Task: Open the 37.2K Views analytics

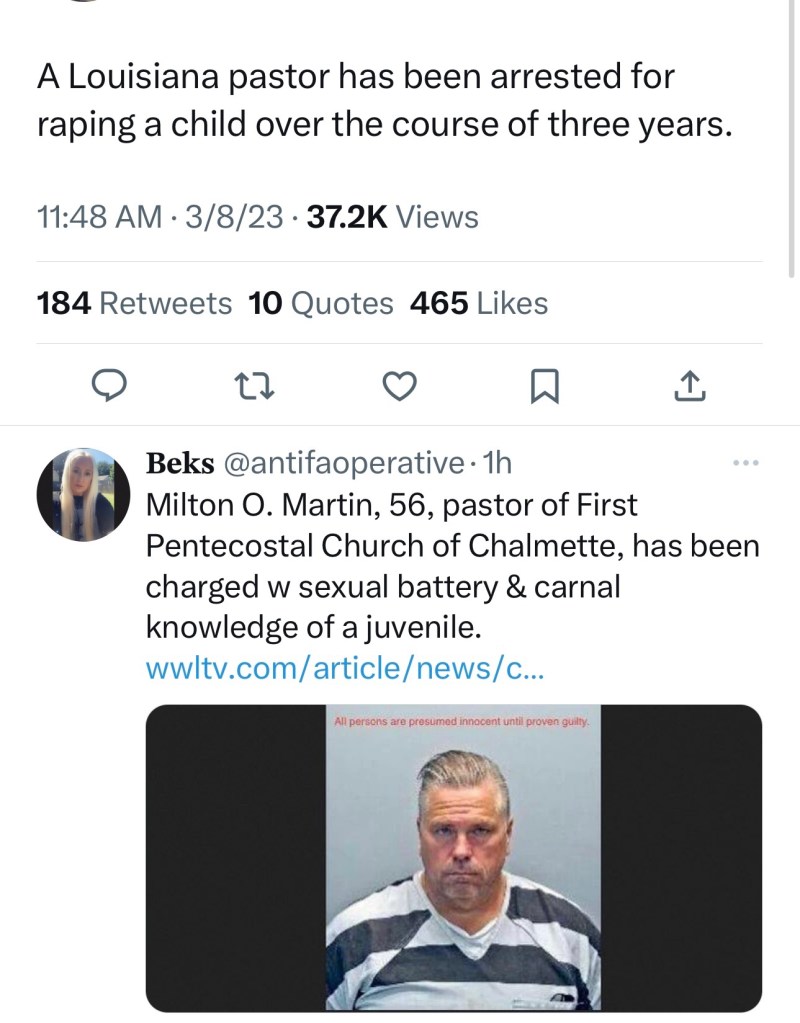Action: (393, 217)
